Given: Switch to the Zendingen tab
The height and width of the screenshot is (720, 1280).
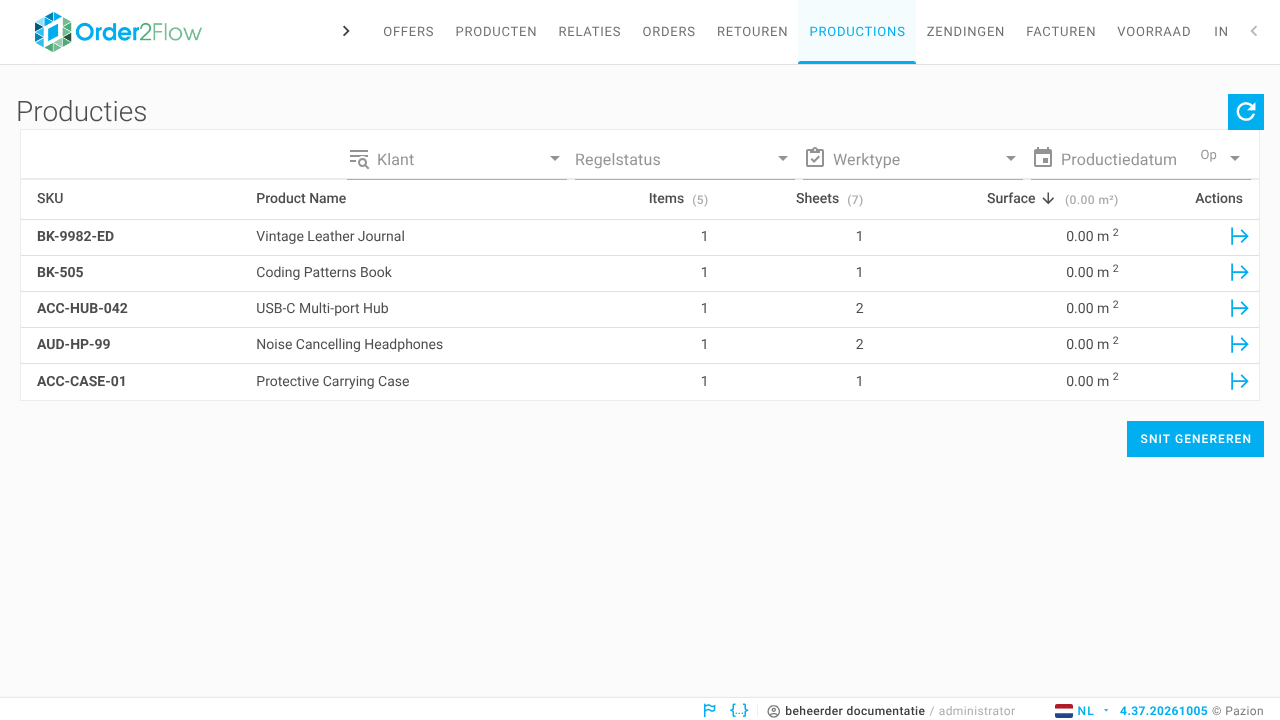Looking at the screenshot, I should click(966, 32).
